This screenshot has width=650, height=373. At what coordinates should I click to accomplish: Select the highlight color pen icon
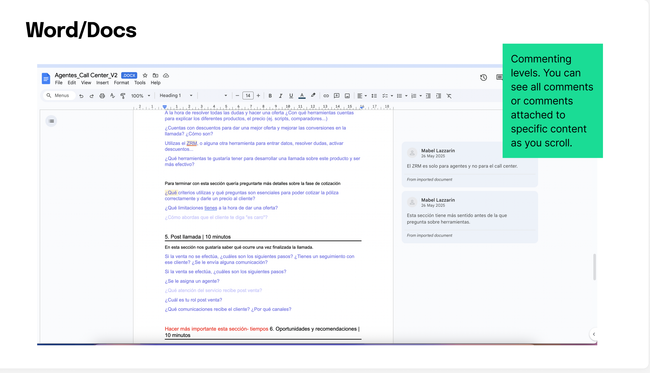[x=313, y=96]
